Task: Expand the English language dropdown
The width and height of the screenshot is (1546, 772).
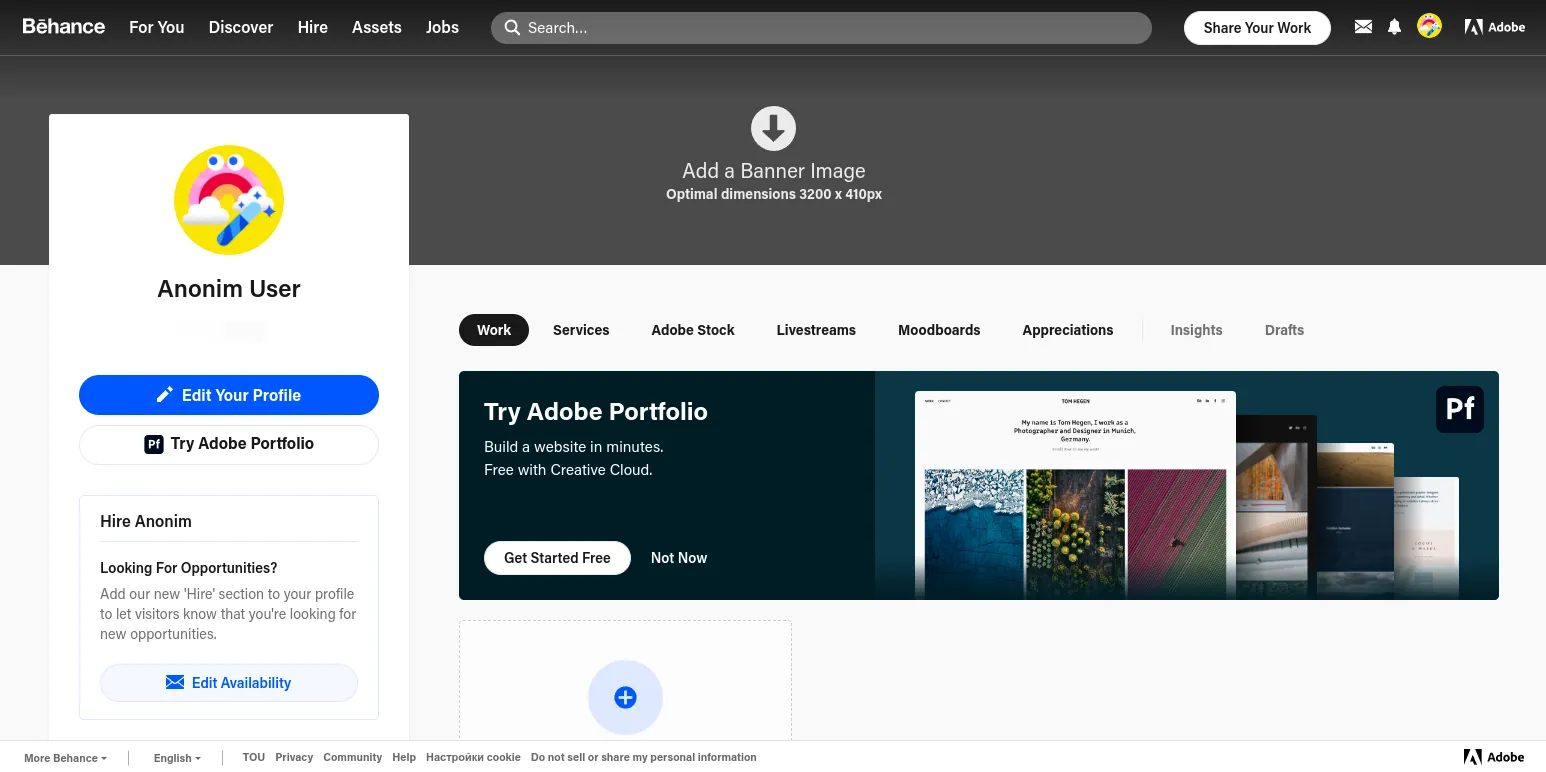Action: [x=177, y=758]
